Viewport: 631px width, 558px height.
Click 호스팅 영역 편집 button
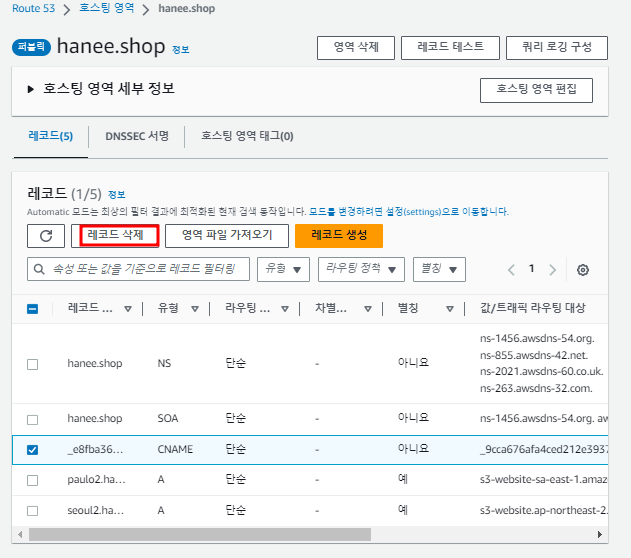[x=536, y=90]
